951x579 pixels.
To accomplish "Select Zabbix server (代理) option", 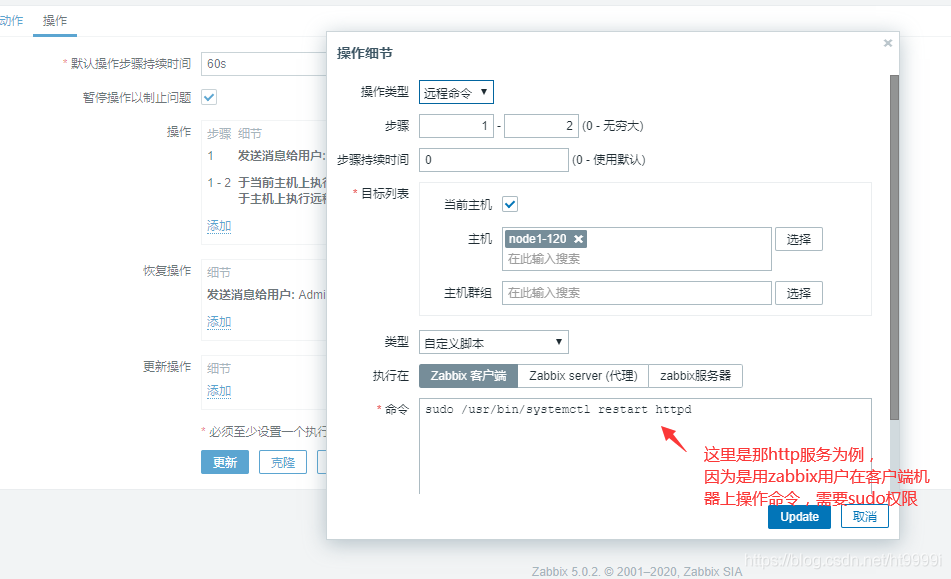I will point(583,376).
